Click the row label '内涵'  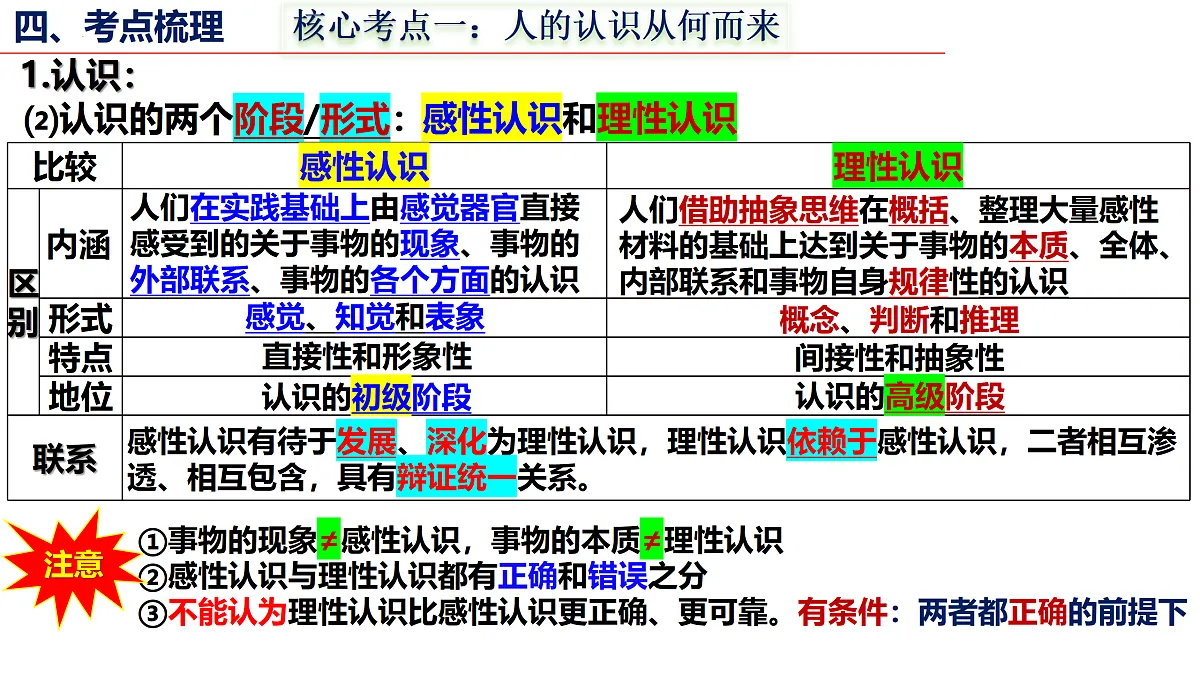[x=79, y=245]
